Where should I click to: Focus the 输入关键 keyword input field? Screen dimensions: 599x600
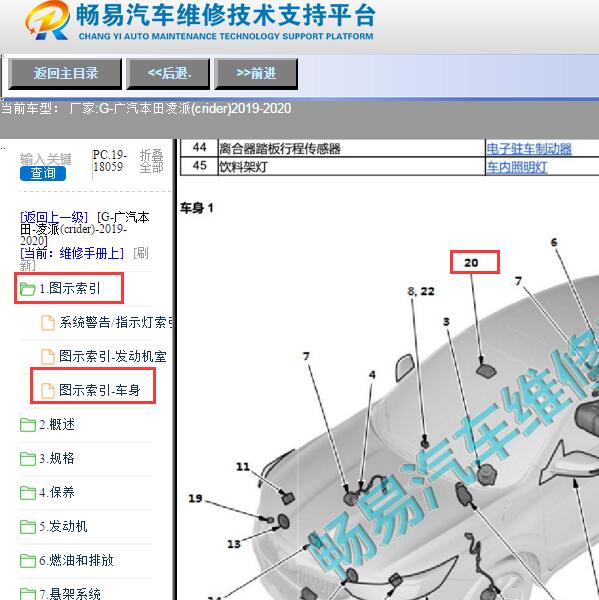(x=46, y=159)
